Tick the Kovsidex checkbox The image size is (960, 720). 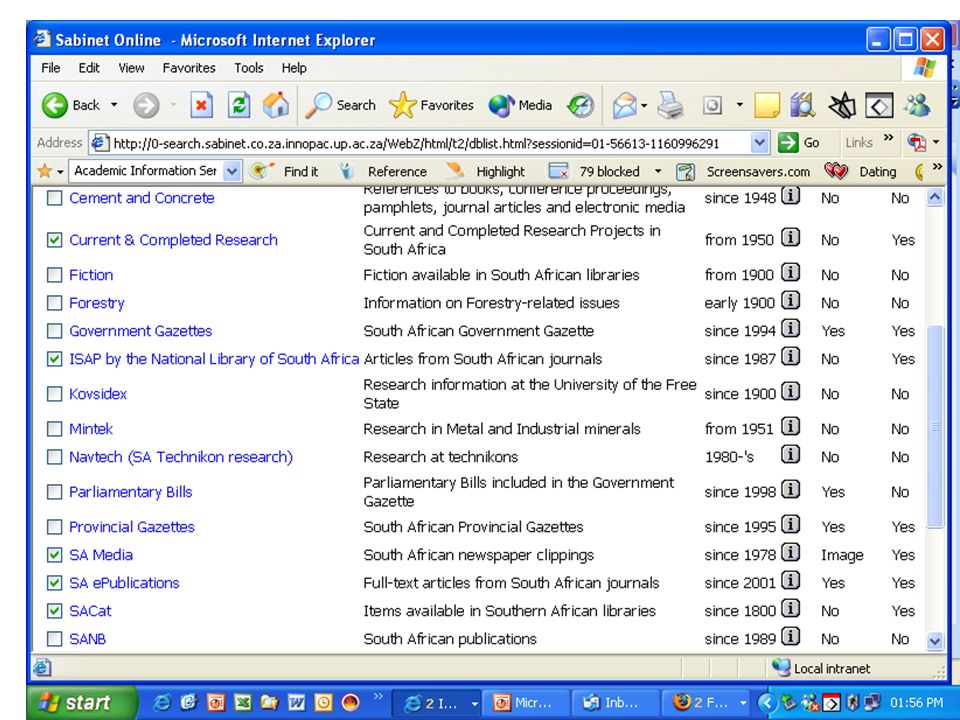(x=54, y=394)
